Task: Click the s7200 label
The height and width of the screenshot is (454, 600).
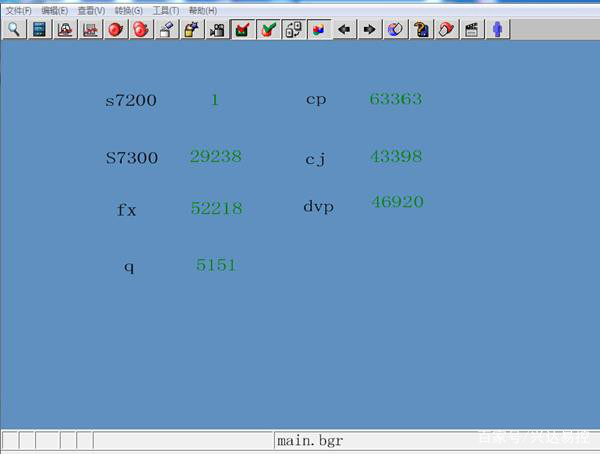Action: click(131, 101)
